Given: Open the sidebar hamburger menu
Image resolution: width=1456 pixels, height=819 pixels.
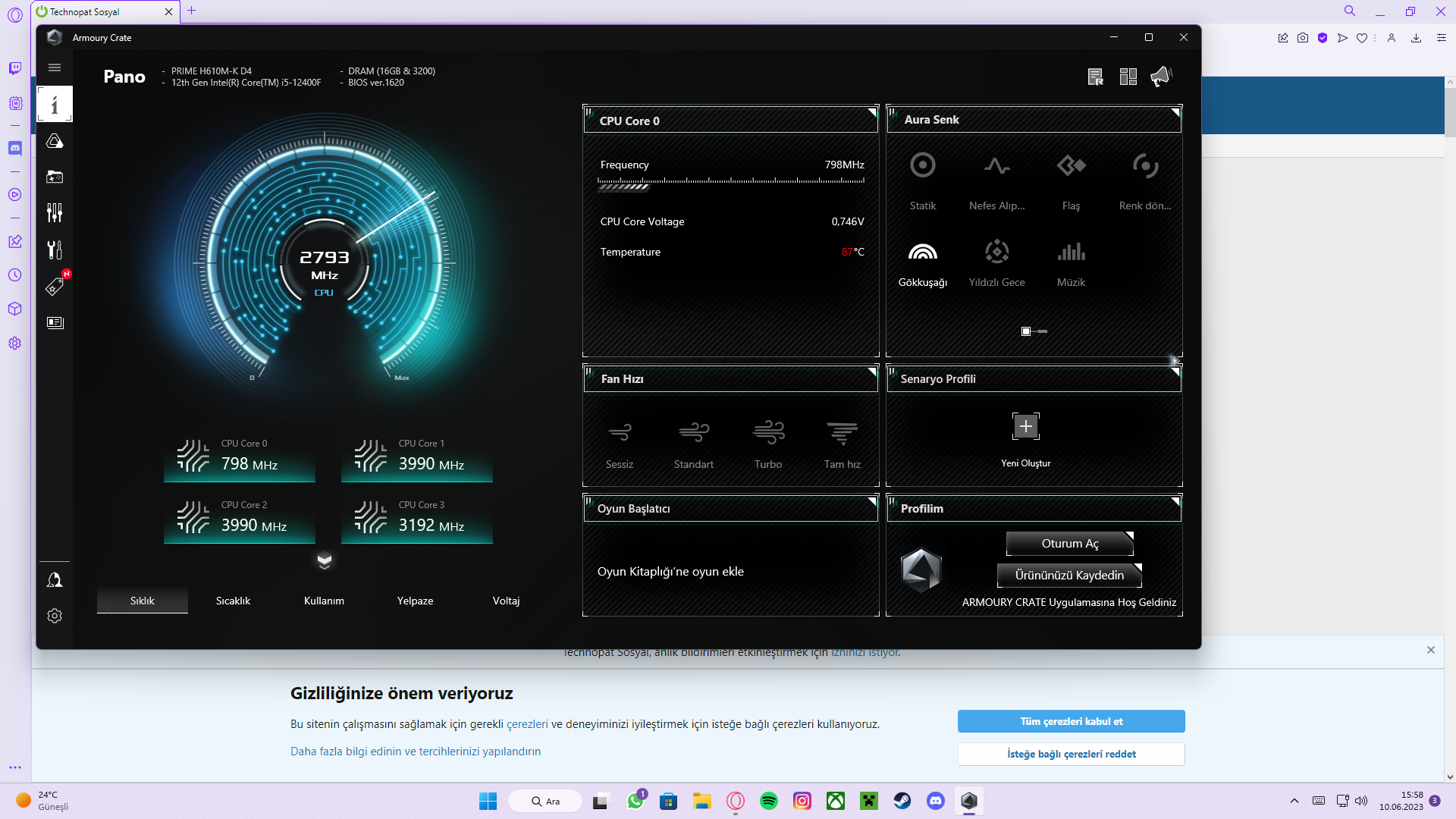Looking at the screenshot, I should (x=55, y=67).
